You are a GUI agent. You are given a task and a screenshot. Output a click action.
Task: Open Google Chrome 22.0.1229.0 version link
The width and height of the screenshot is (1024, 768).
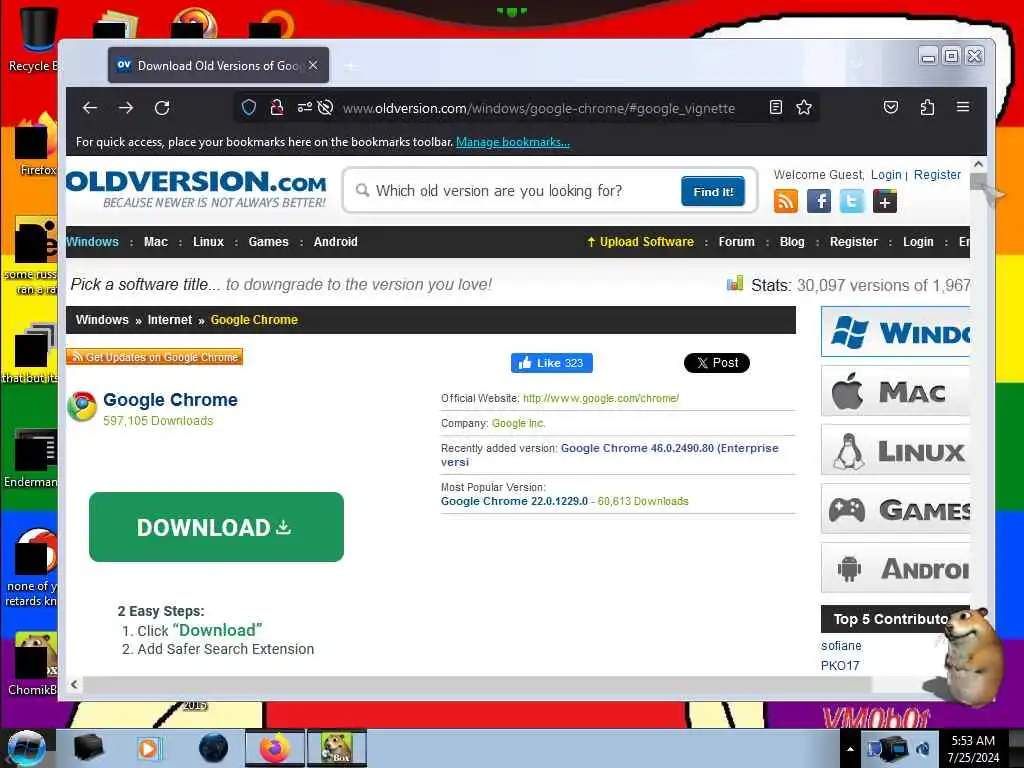(x=515, y=501)
